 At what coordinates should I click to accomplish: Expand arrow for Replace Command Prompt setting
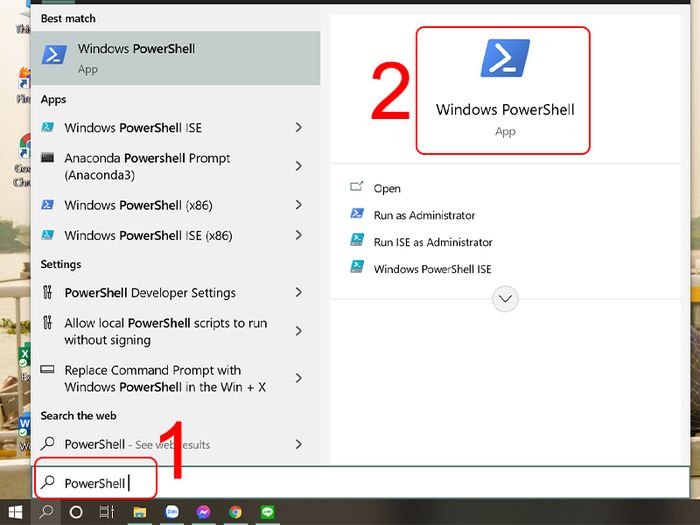(299, 378)
